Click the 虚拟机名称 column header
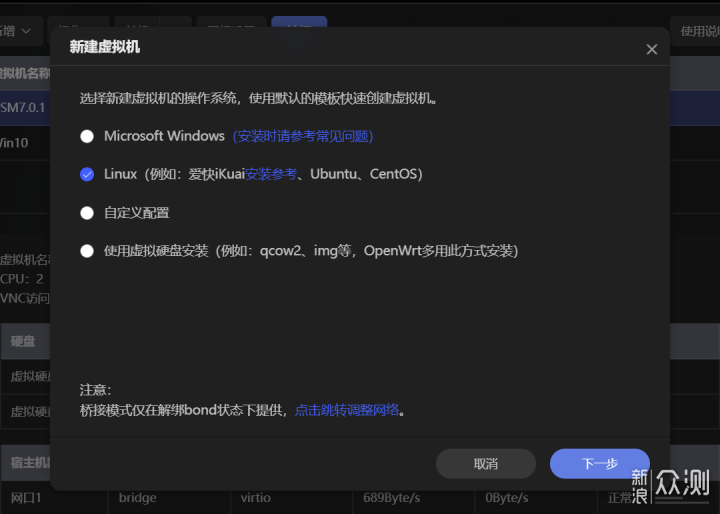The width and height of the screenshot is (720, 514). (24, 73)
